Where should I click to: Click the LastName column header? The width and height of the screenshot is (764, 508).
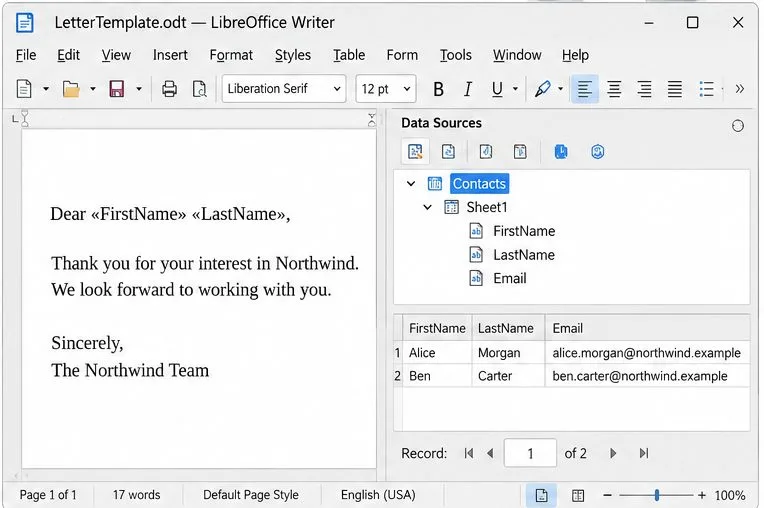(508, 328)
